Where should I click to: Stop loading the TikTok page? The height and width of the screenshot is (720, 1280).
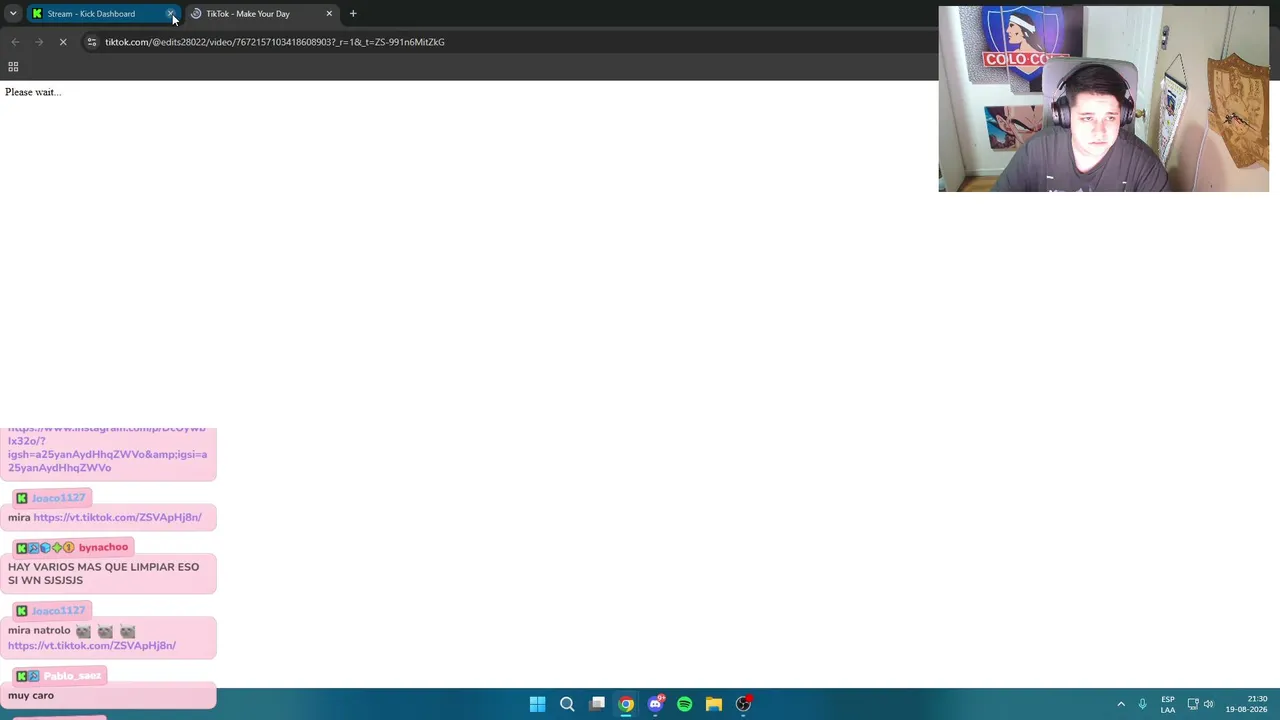(63, 42)
